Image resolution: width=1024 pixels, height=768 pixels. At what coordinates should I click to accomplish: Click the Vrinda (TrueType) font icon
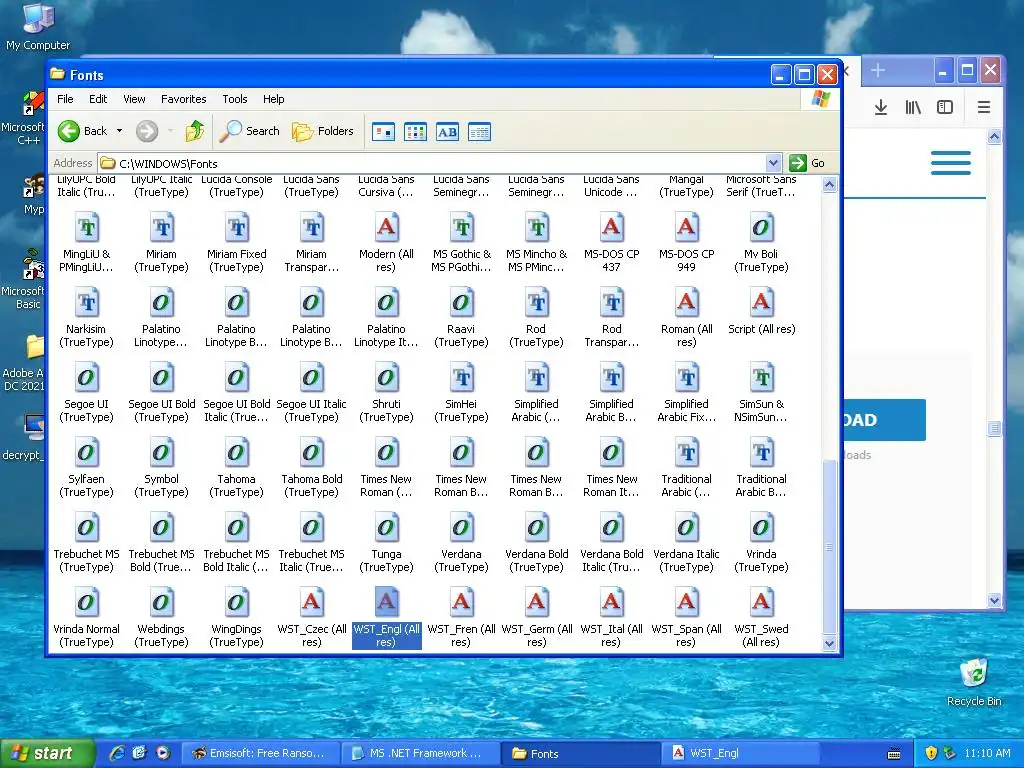(761, 526)
